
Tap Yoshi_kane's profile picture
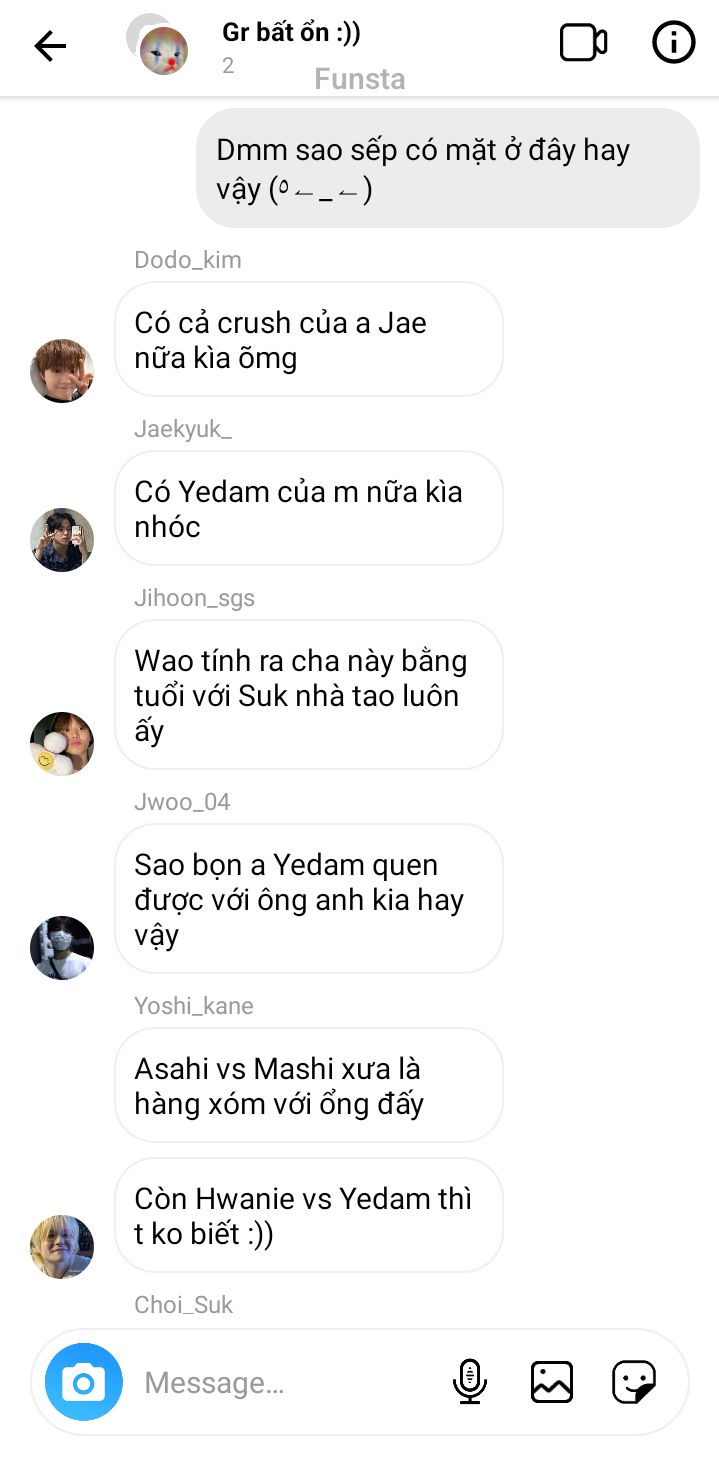62,1247
